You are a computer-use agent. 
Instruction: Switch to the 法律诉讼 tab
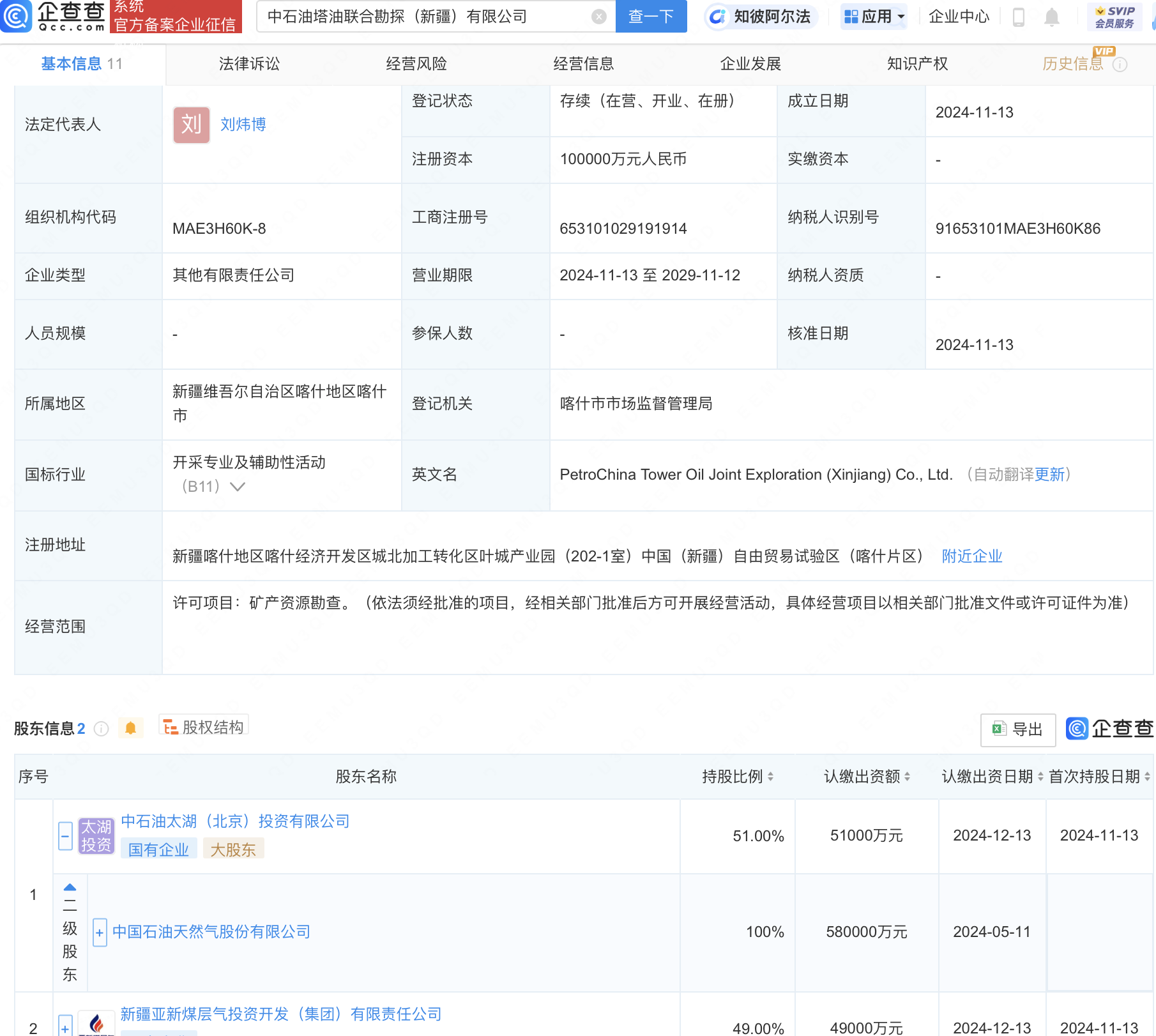coord(249,64)
